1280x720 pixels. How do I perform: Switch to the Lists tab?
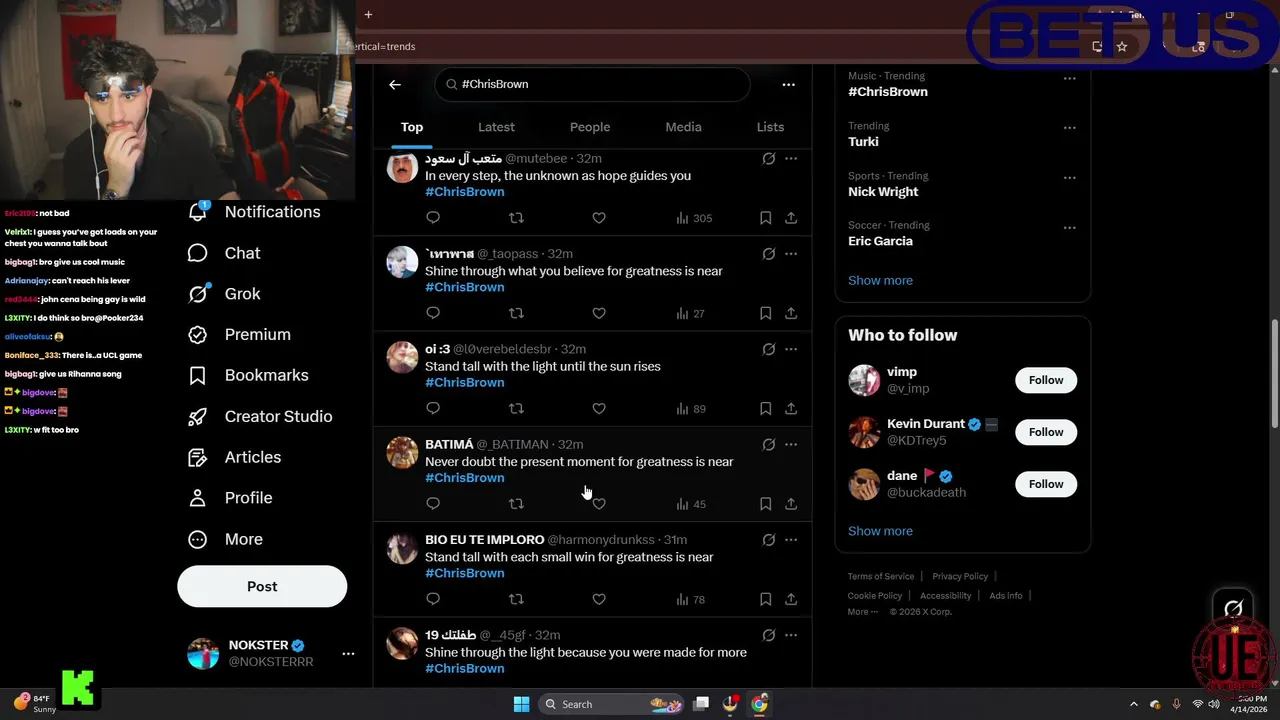770,127
